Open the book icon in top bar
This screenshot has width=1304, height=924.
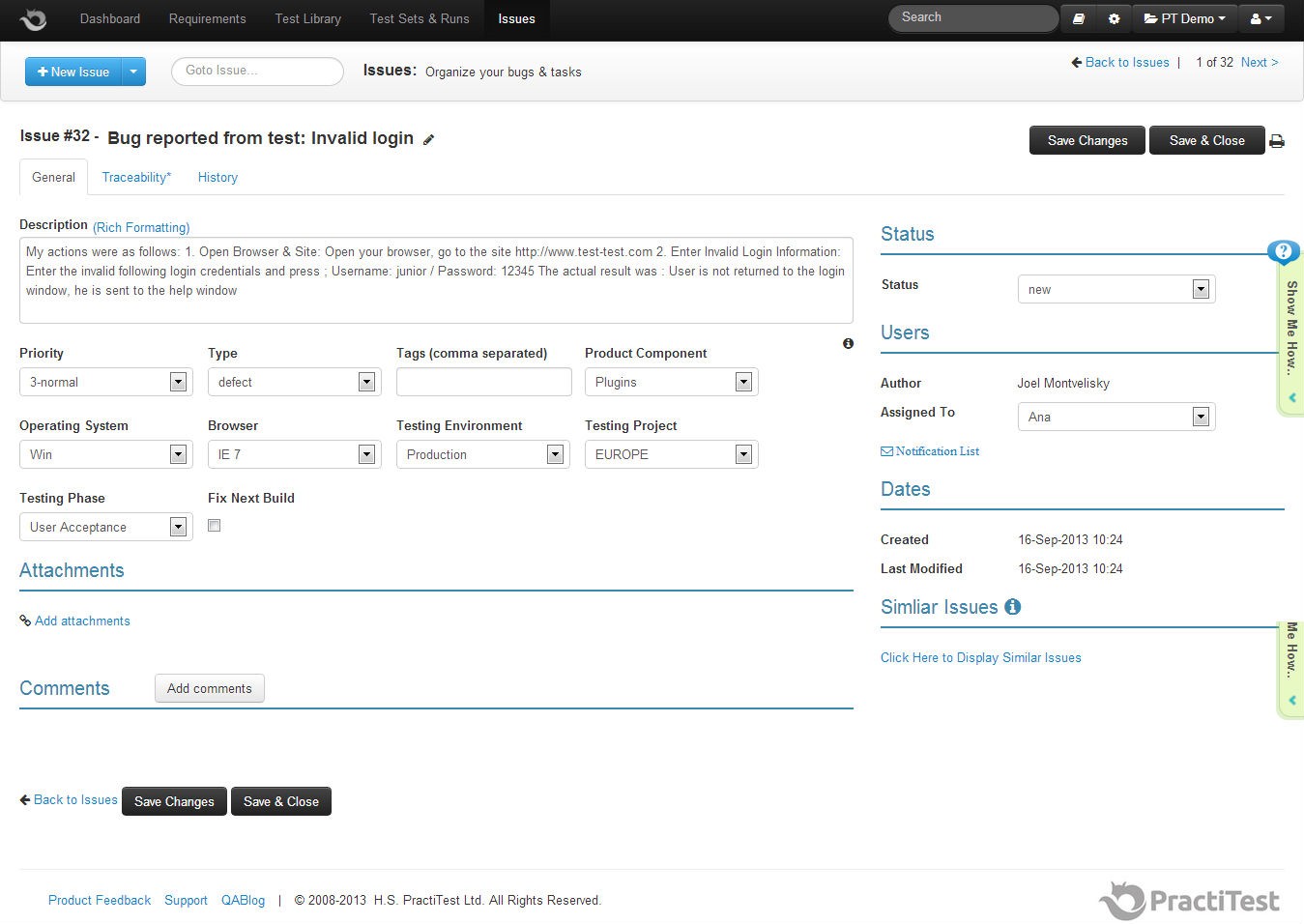coord(1079,18)
